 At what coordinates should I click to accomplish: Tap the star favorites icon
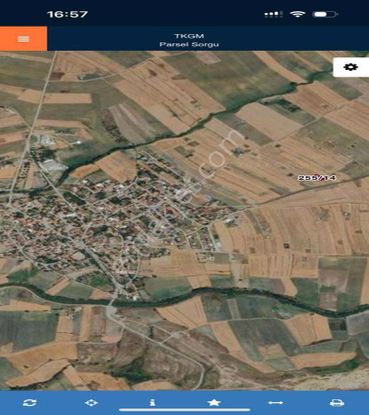click(x=214, y=402)
